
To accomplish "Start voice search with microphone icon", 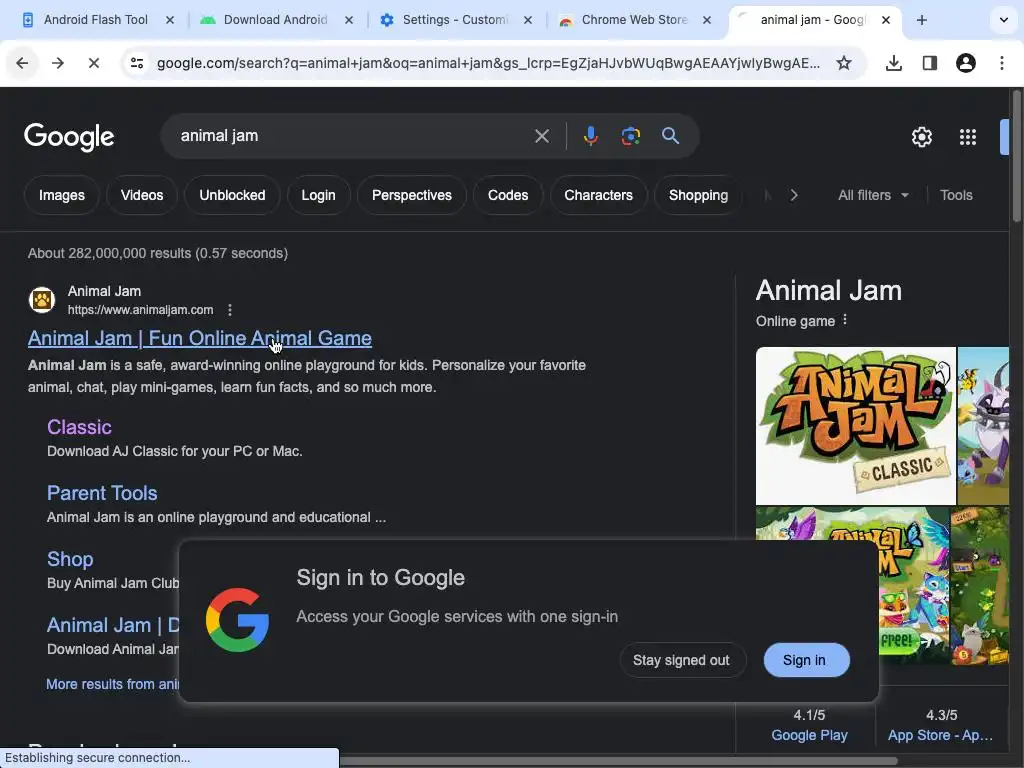I will [590, 136].
